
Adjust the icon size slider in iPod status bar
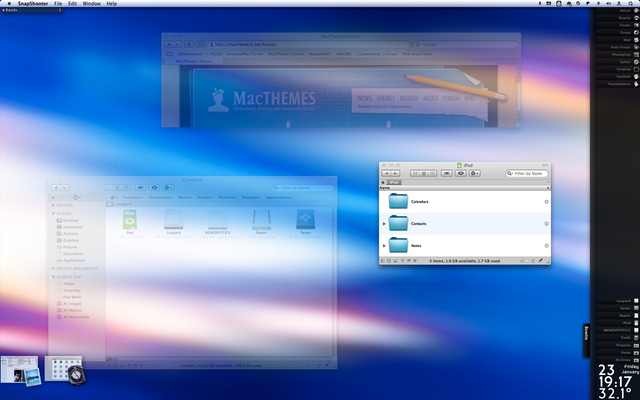point(524,261)
